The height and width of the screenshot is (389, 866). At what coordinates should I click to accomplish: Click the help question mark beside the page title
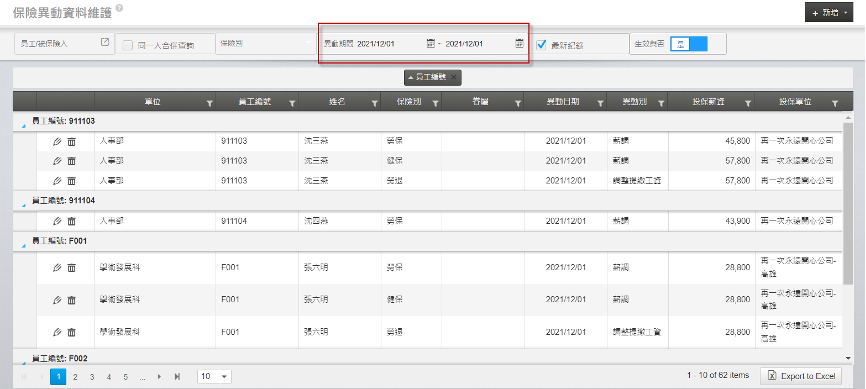(119, 8)
